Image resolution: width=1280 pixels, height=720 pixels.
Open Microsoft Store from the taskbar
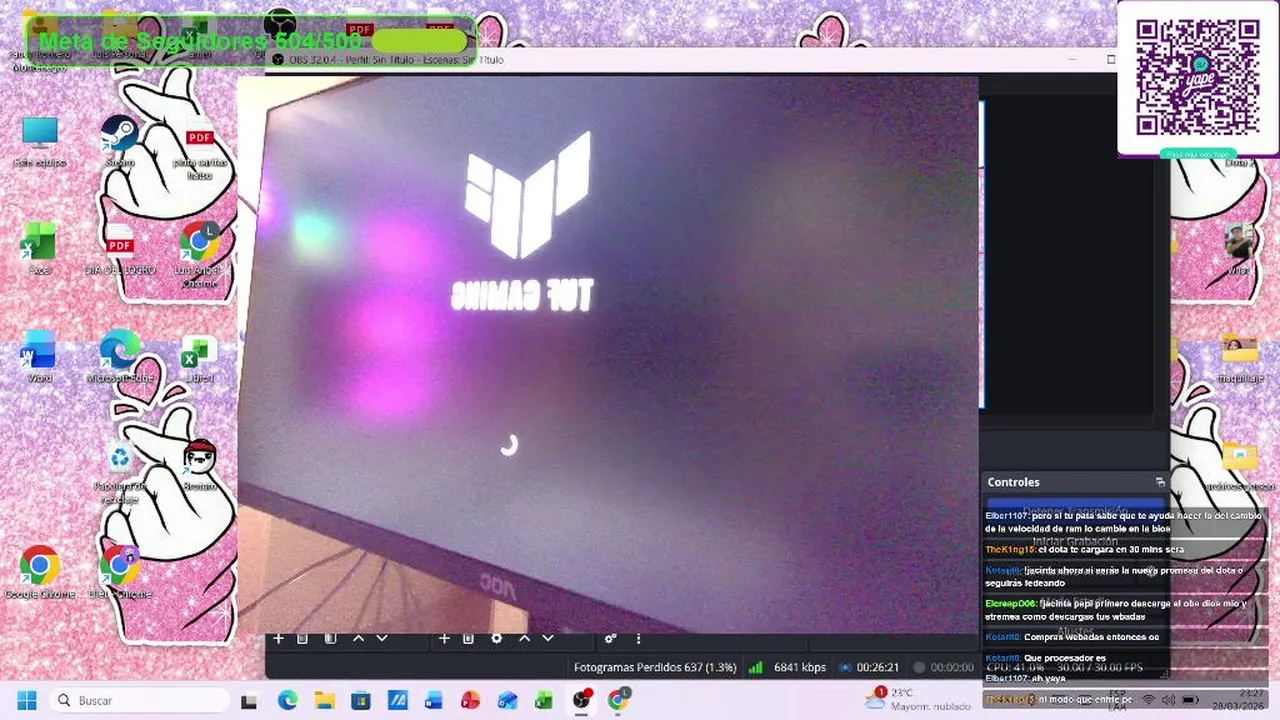[x=361, y=701]
